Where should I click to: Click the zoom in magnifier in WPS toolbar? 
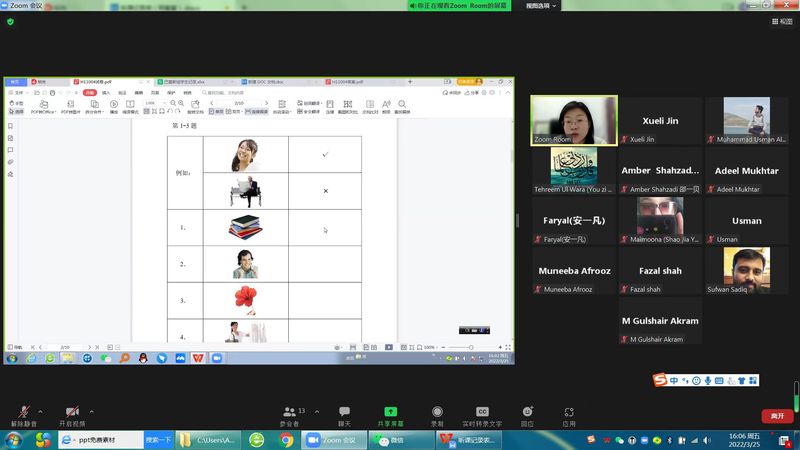(x=181, y=103)
